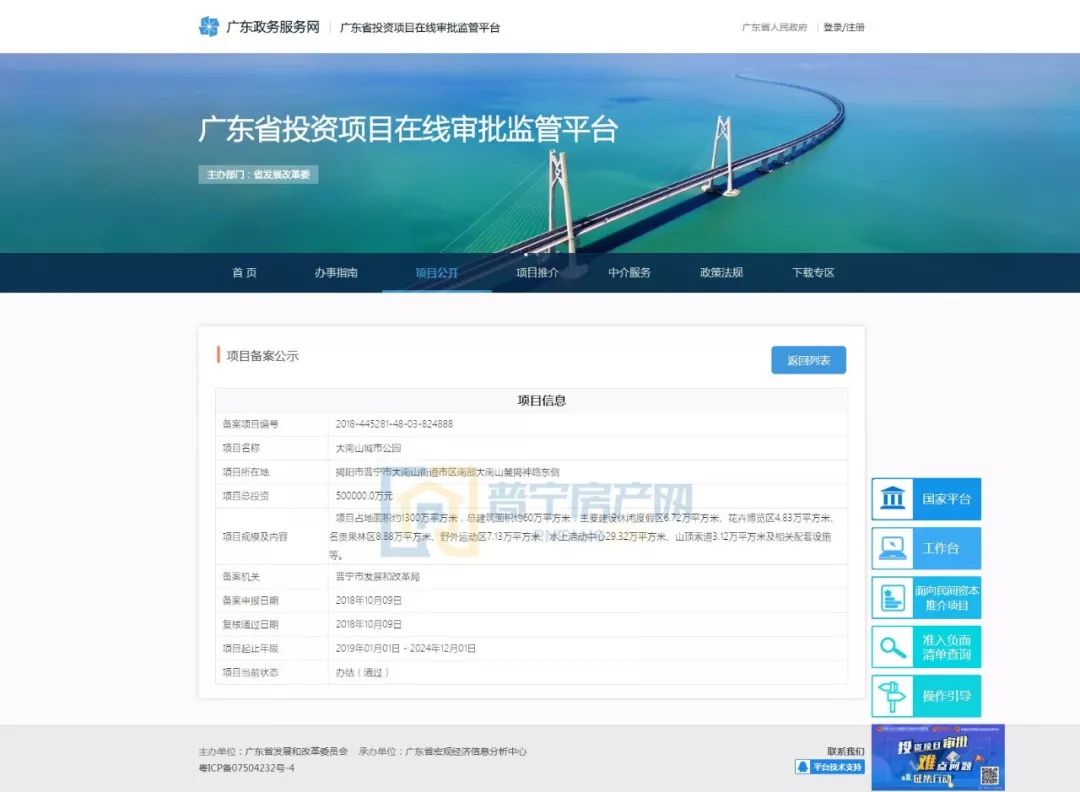The width and height of the screenshot is (1080, 792).
Task: Open the 办事指南 menu item
Action: coord(336,273)
